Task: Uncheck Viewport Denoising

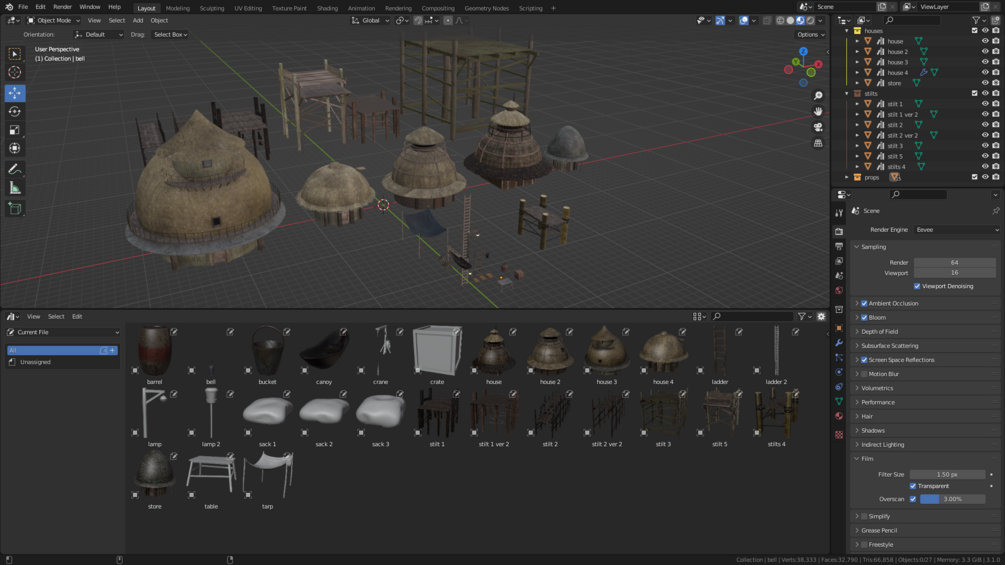Action: point(917,286)
